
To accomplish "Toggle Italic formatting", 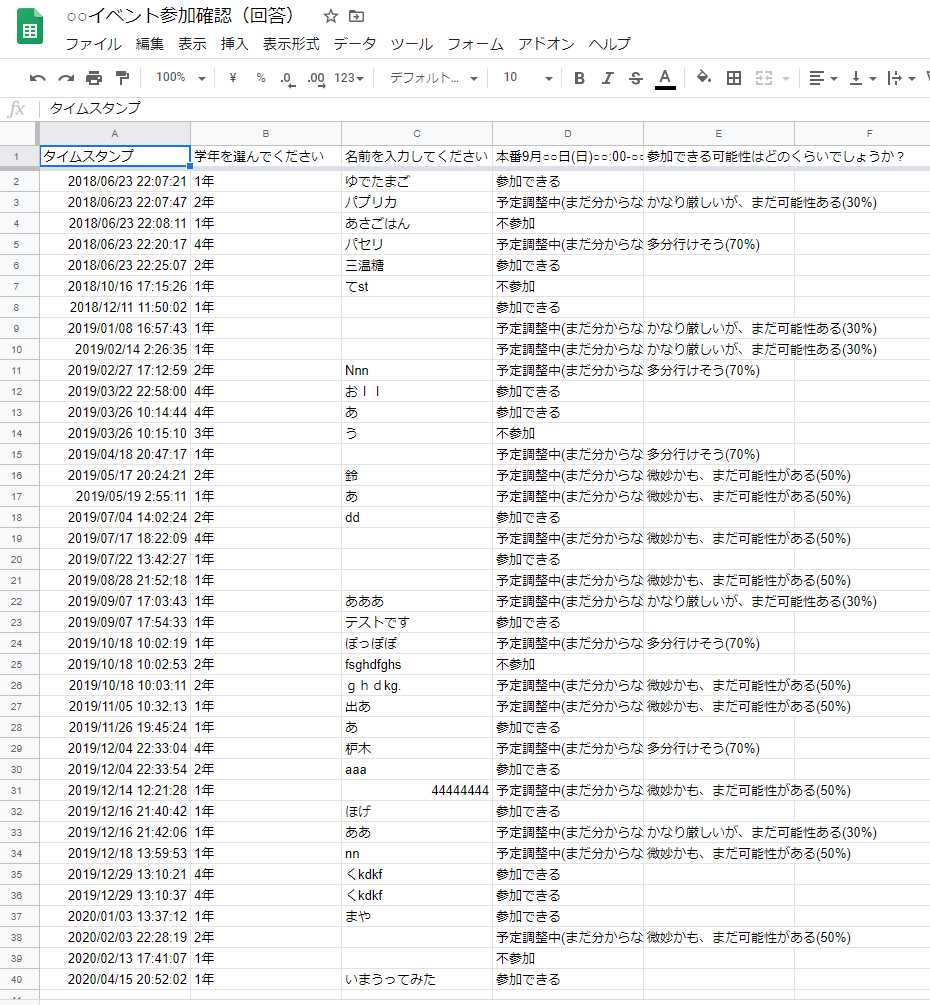I will (x=607, y=78).
